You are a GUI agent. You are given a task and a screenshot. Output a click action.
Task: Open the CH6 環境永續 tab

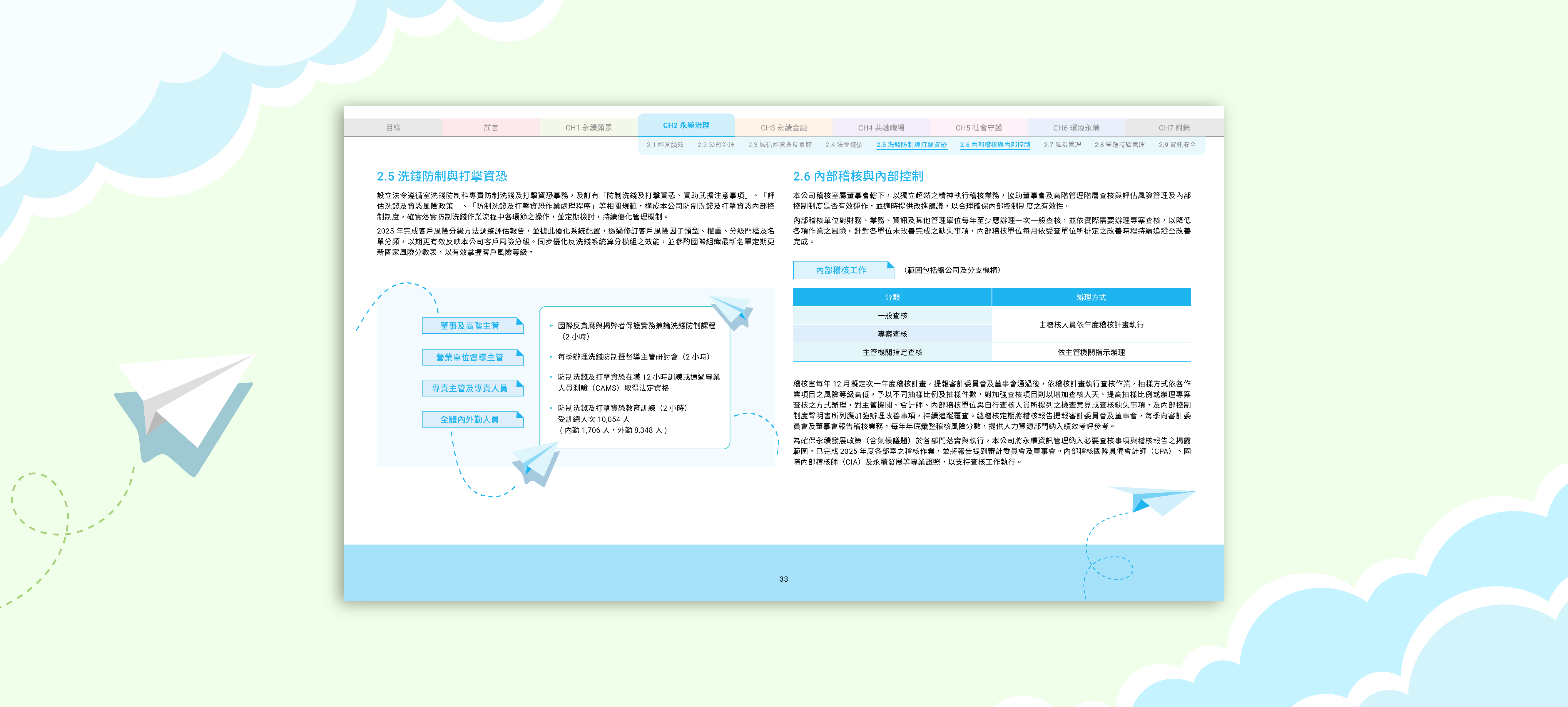tap(1076, 127)
